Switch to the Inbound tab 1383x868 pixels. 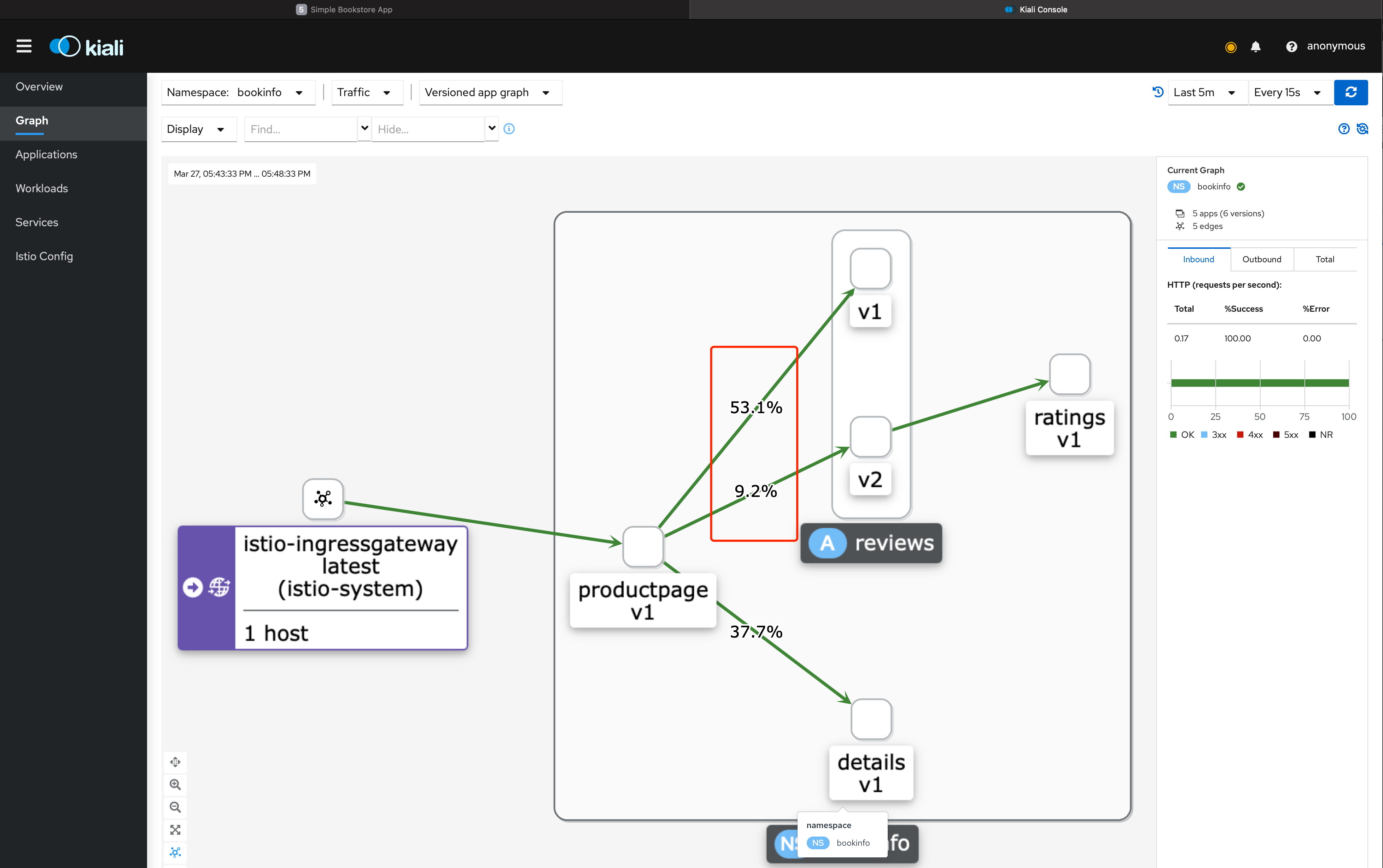pos(1198,259)
